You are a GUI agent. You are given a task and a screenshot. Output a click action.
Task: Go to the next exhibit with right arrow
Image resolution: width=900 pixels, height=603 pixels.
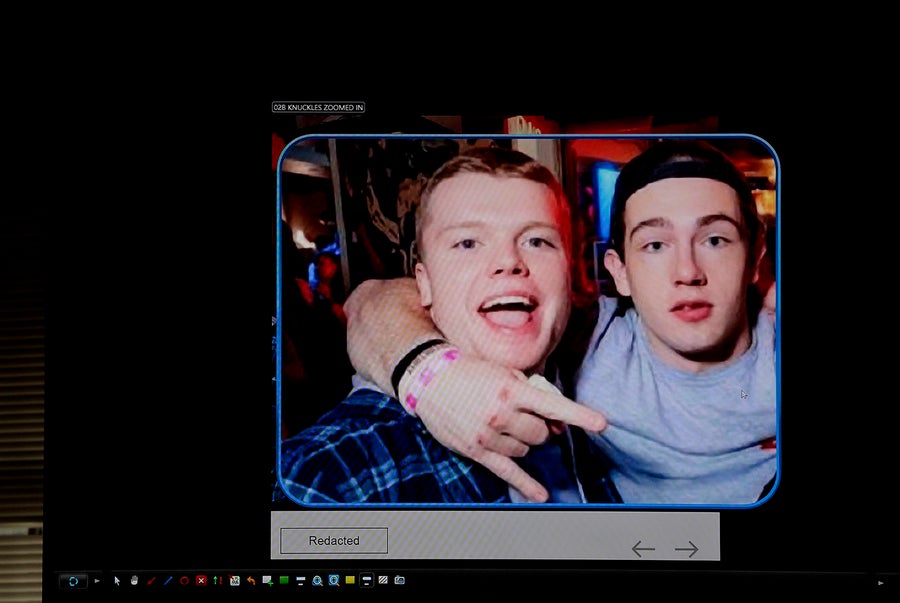tap(686, 549)
